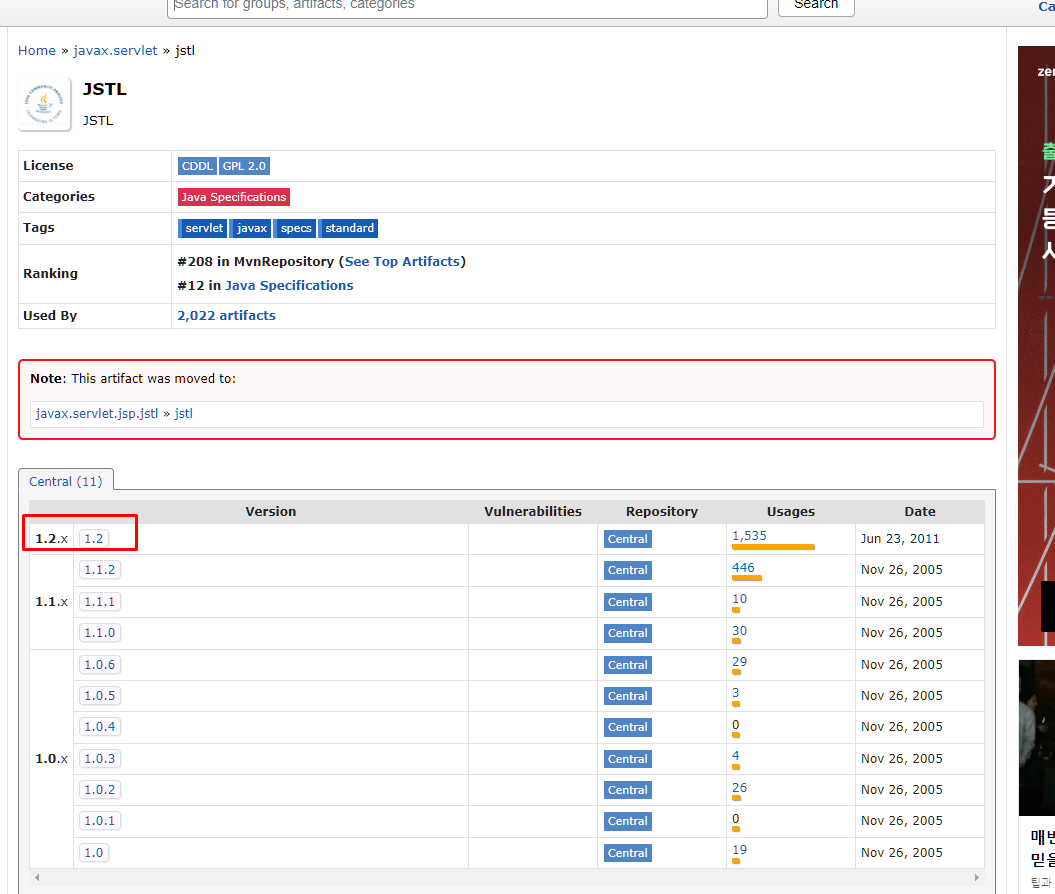The height and width of the screenshot is (894, 1055).
Task: Open version 1.1.2
Action: tap(100, 570)
